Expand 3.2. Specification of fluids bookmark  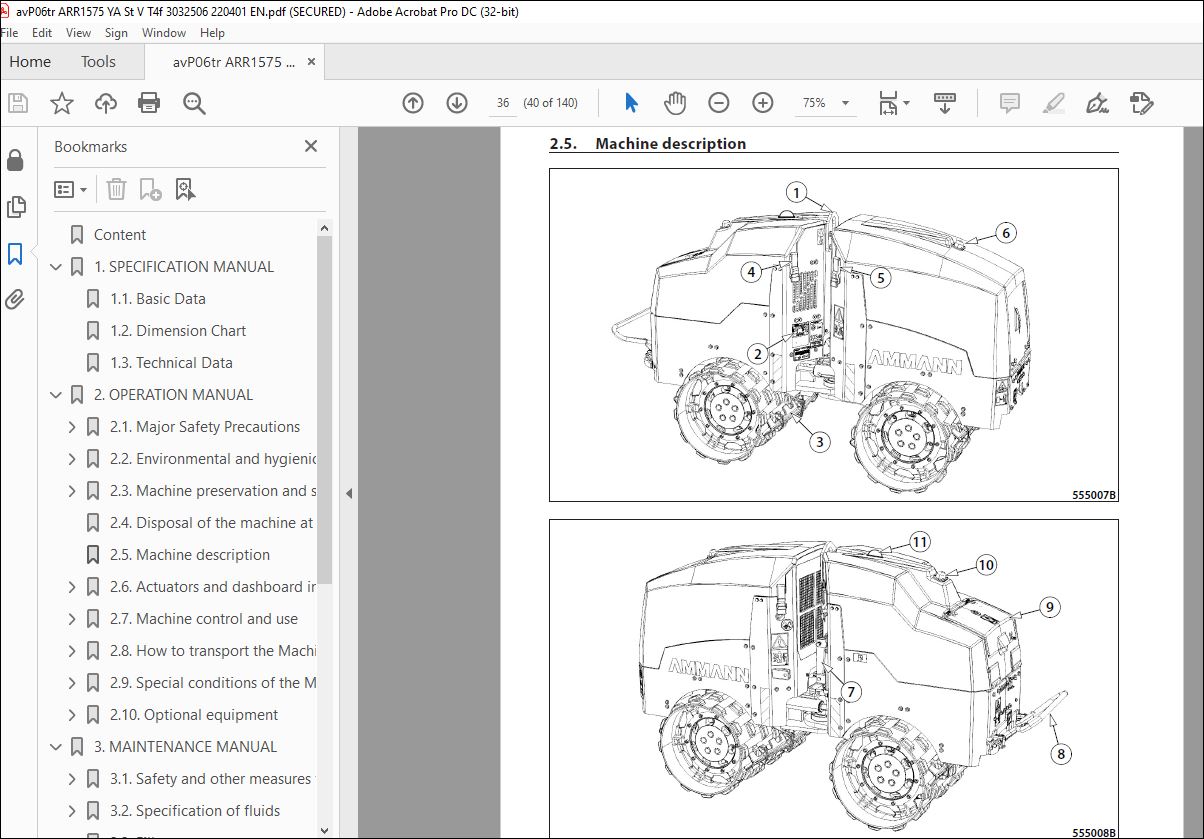coord(72,811)
